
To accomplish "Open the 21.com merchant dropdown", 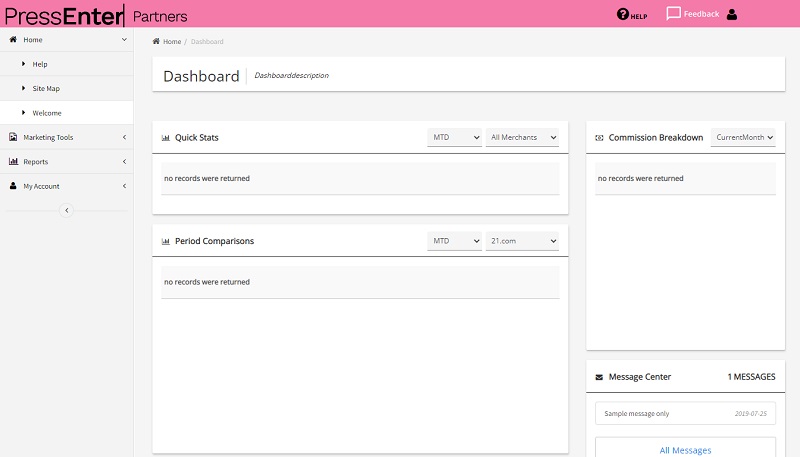I will (x=522, y=241).
